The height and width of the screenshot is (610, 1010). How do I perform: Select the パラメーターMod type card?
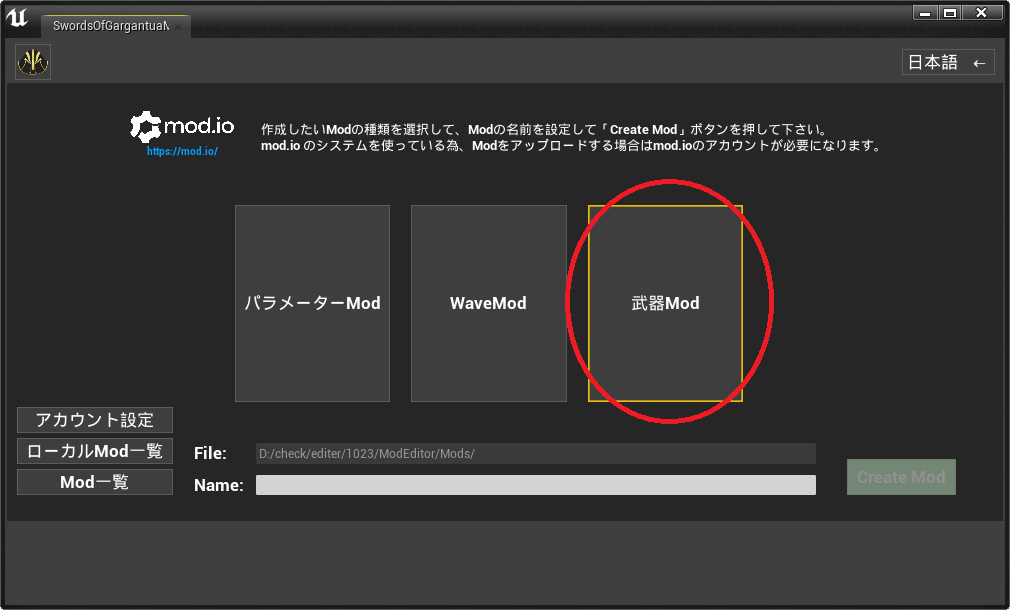point(312,303)
